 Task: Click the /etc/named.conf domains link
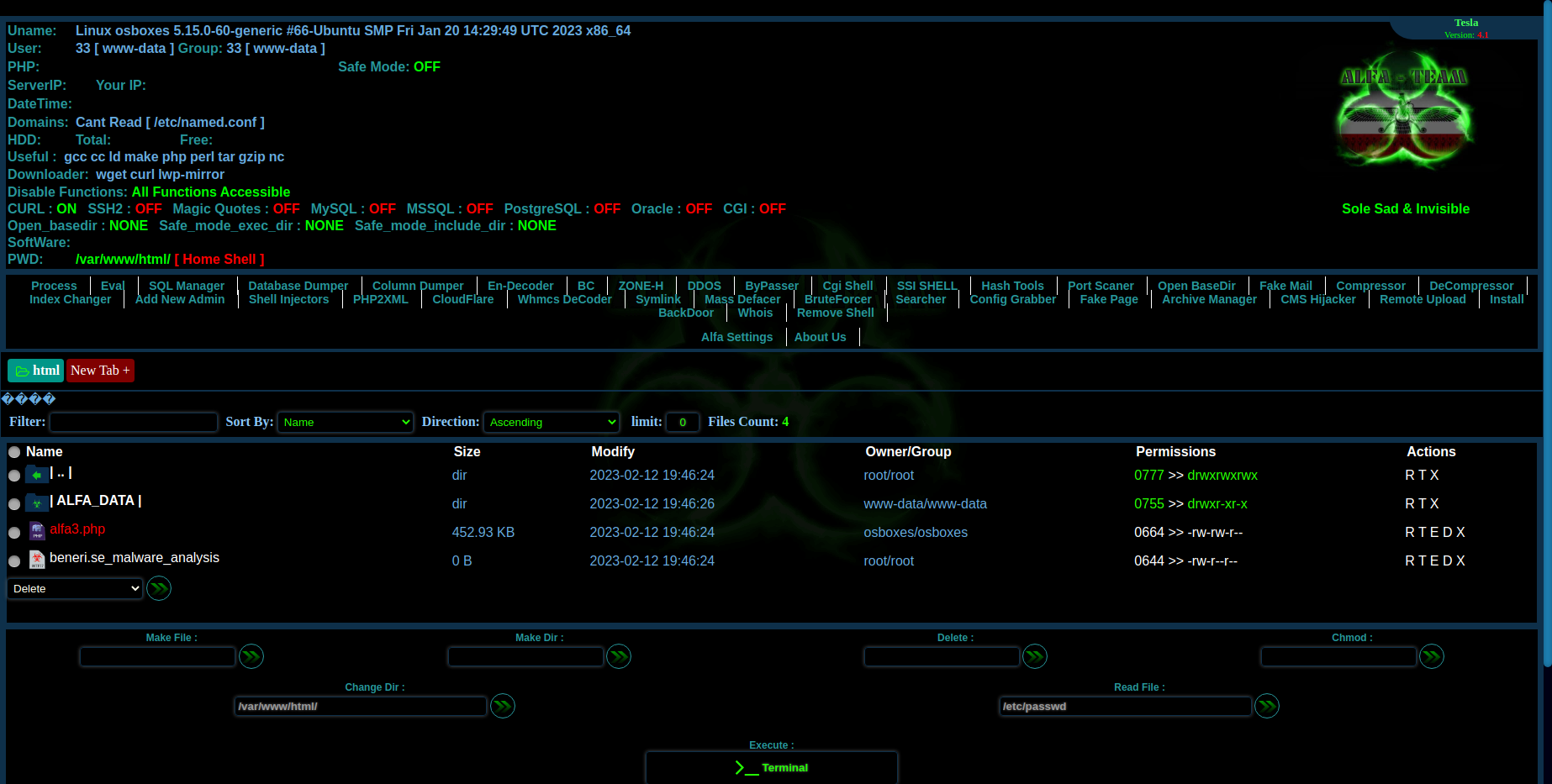pyautogui.click(x=206, y=123)
